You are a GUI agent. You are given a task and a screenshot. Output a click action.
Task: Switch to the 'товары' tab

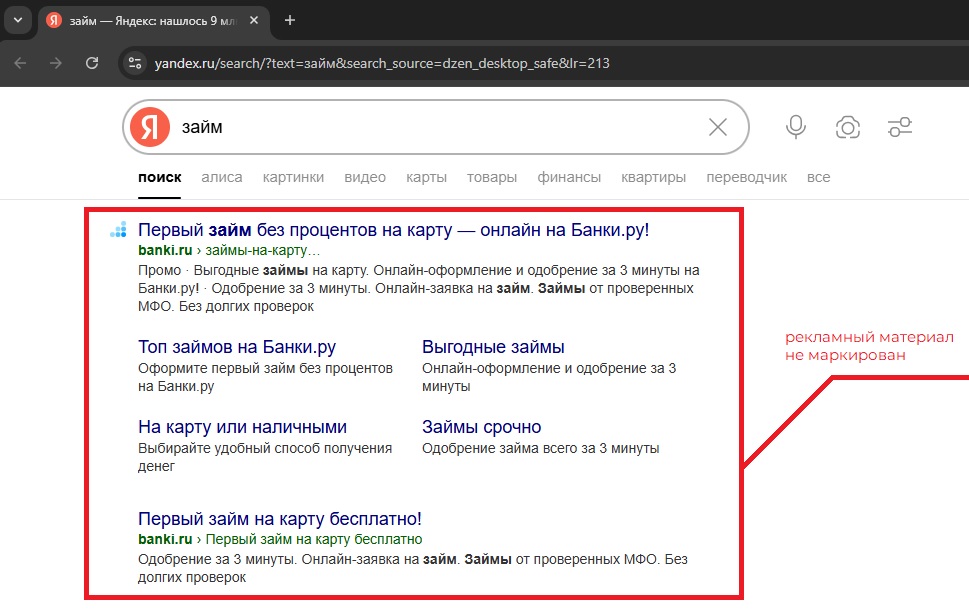(x=492, y=177)
